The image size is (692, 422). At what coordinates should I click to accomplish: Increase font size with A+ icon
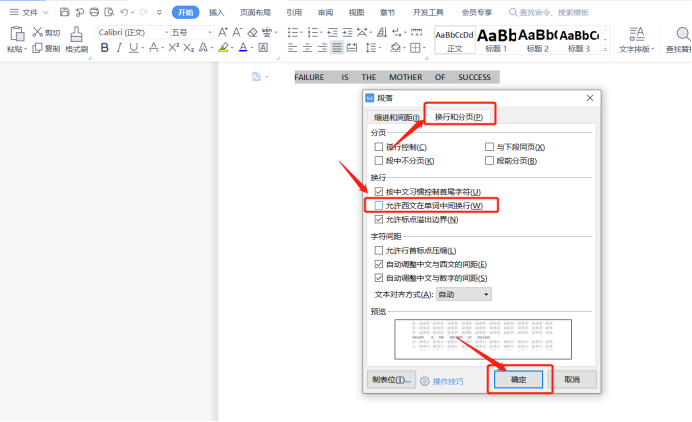coord(223,32)
